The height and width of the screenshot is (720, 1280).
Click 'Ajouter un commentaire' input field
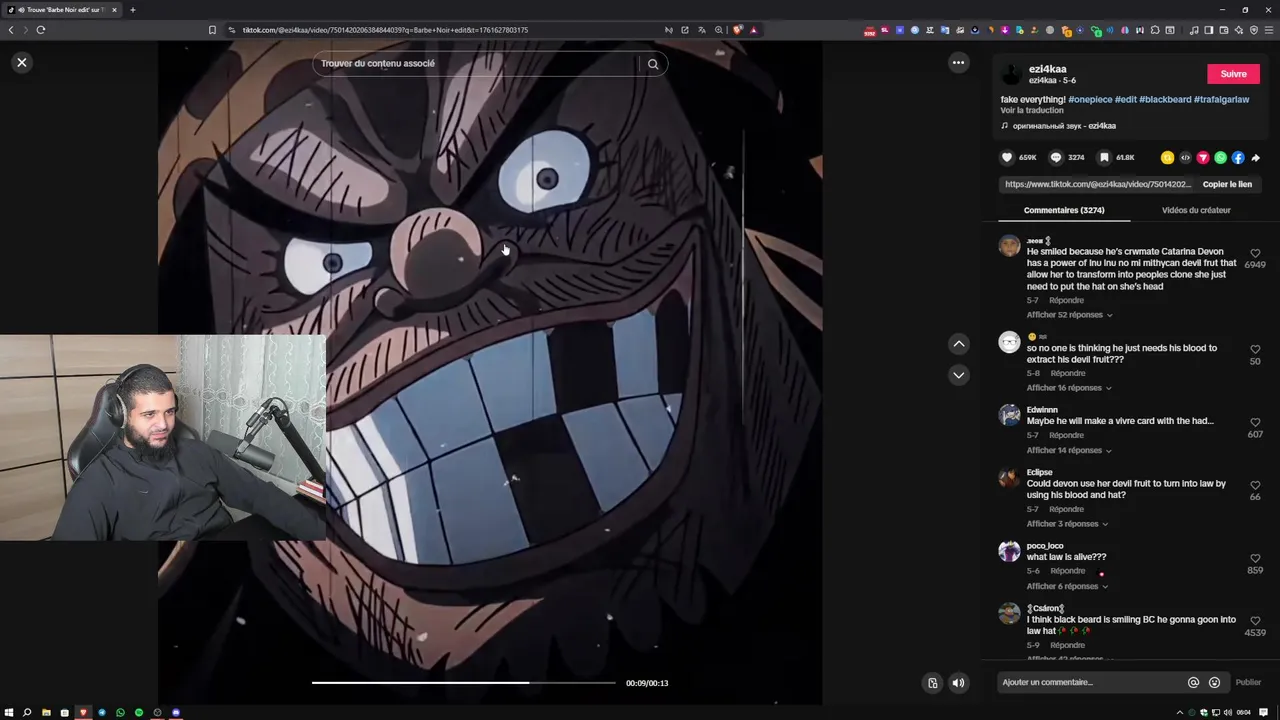click(1091, 682)
